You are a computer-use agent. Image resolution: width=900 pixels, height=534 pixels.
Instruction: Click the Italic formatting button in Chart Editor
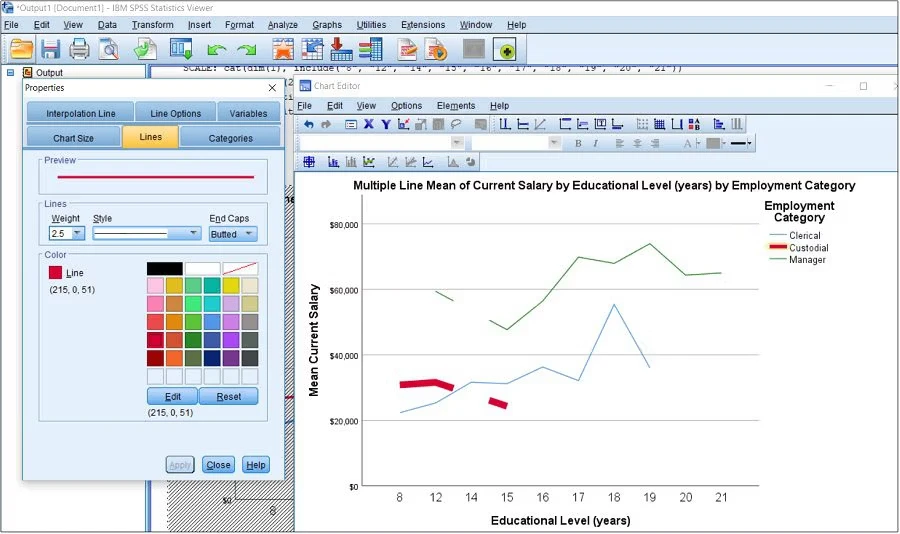(x=595, y=143)
